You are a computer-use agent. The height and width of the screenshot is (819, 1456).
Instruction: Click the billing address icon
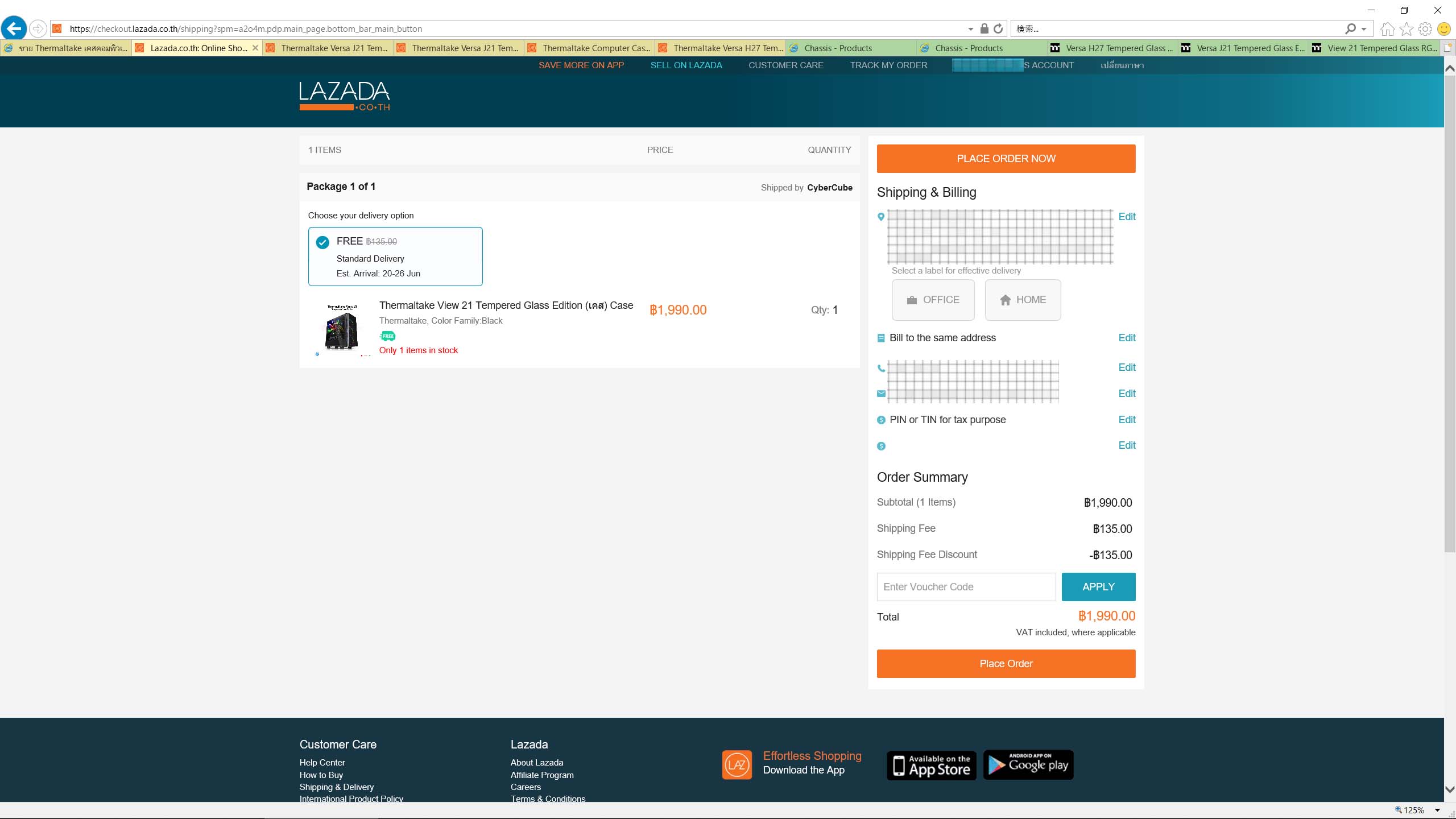(881, 338)
